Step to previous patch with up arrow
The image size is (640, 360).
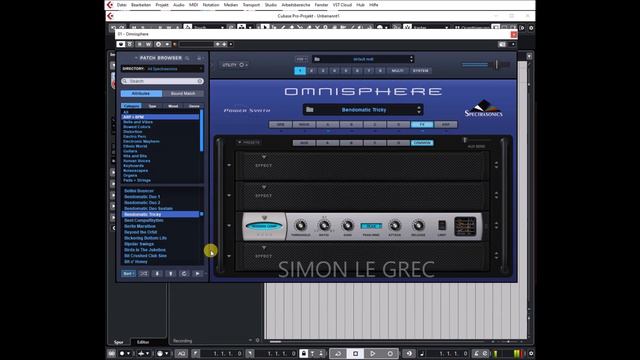(x=171, y=273)
